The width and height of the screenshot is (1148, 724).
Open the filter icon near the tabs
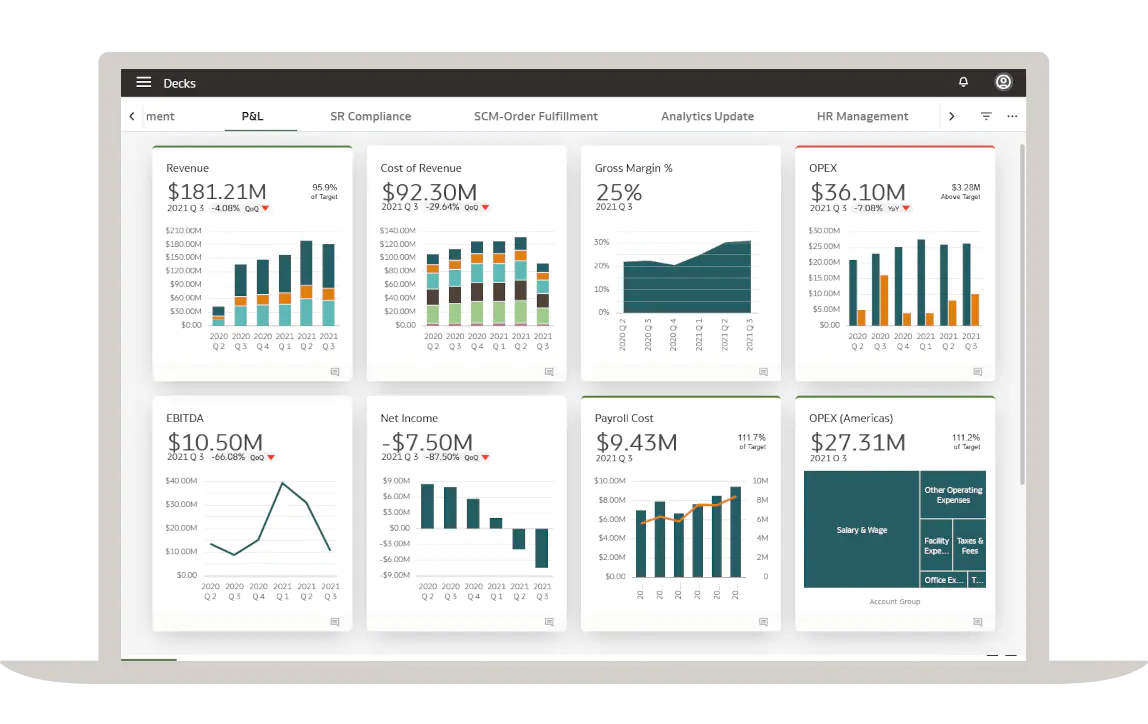pyautogui.click(x=986, y=116)
